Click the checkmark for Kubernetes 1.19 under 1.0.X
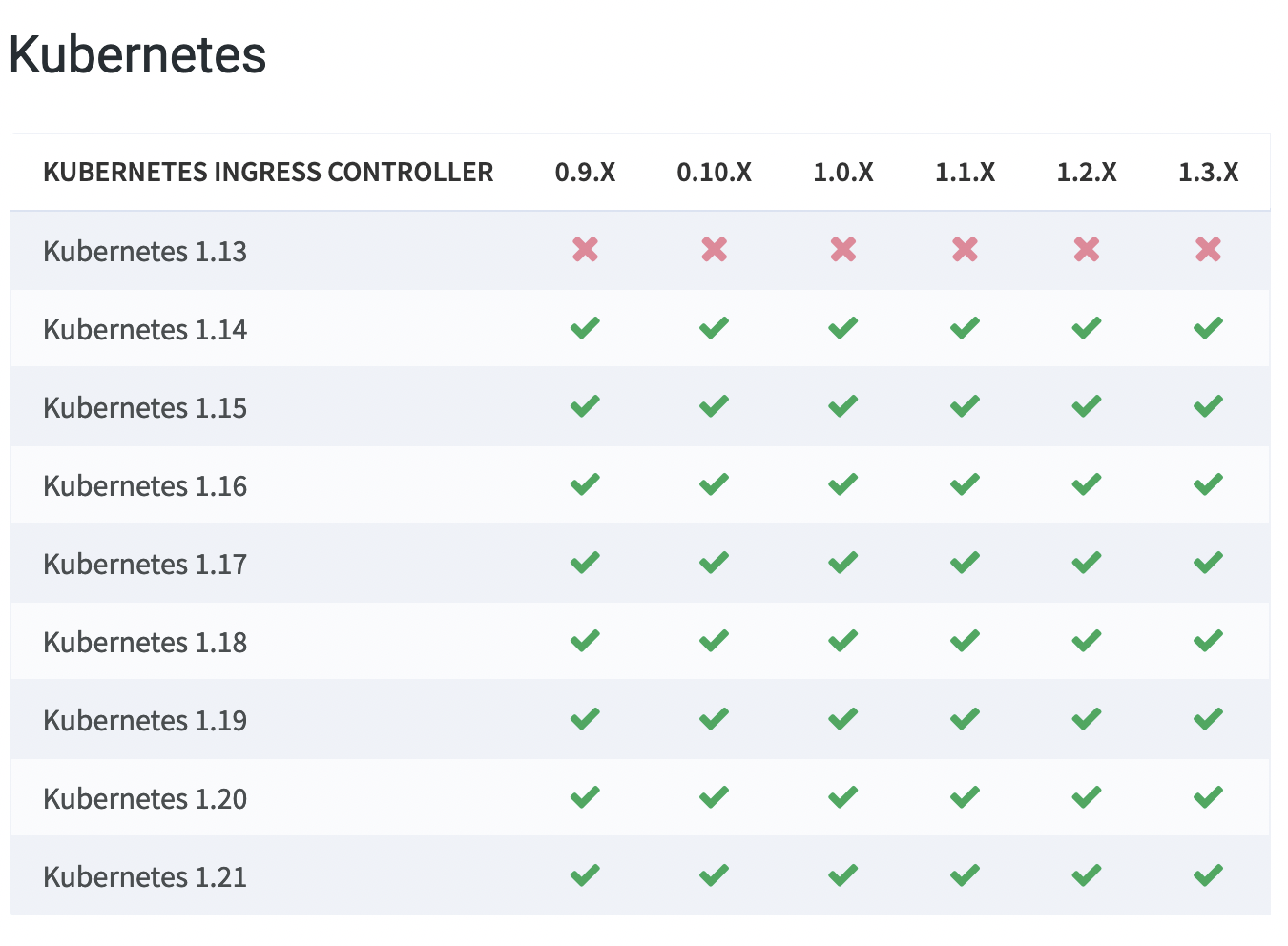This screenshot has width=1288, height=946. click(842, 719)
